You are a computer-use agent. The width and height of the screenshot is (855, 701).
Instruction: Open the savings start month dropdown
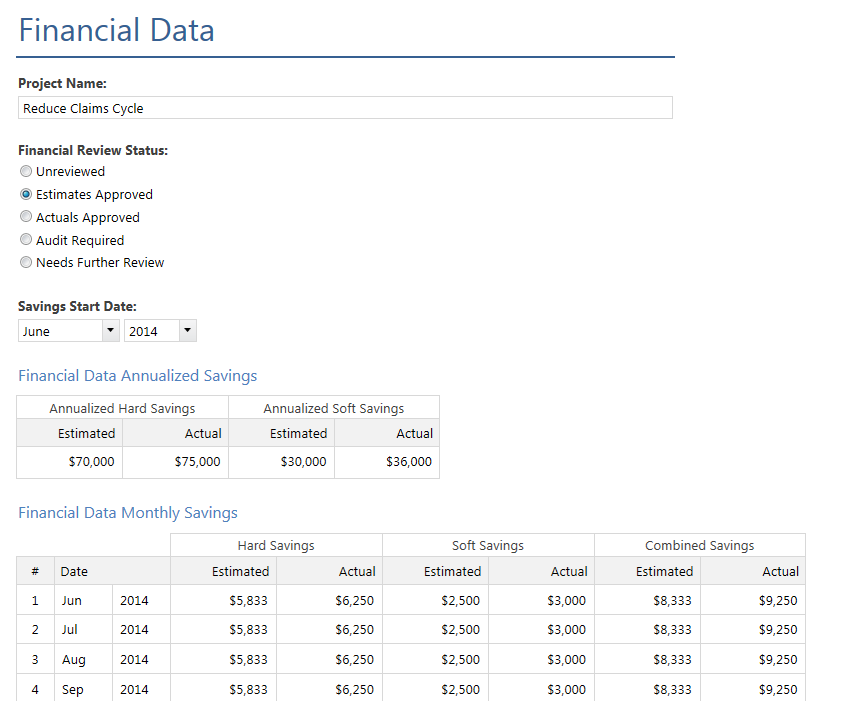coord(68,331)
